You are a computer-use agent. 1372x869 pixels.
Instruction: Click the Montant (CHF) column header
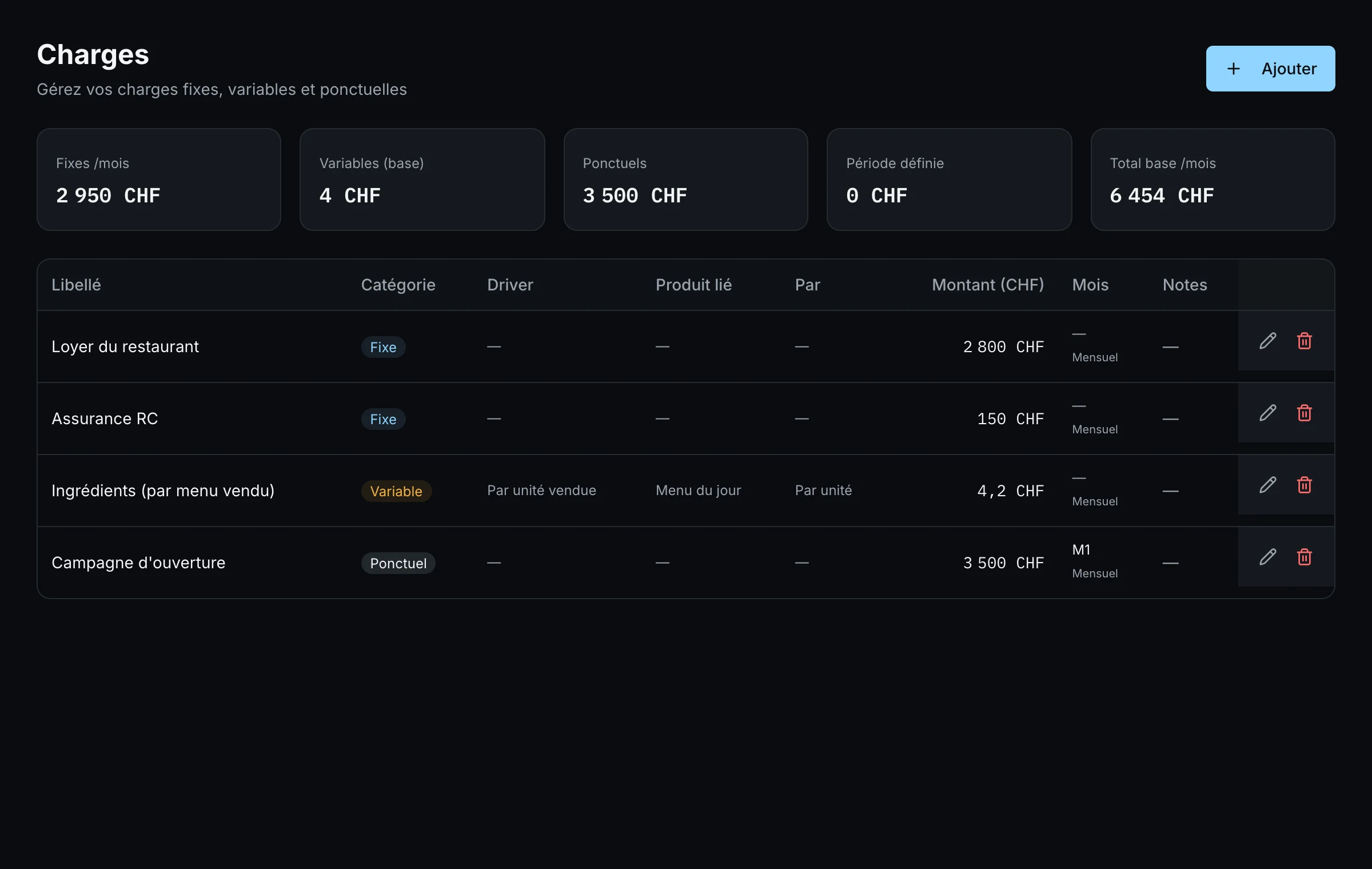pyautogui.click(x=988, y=285)
